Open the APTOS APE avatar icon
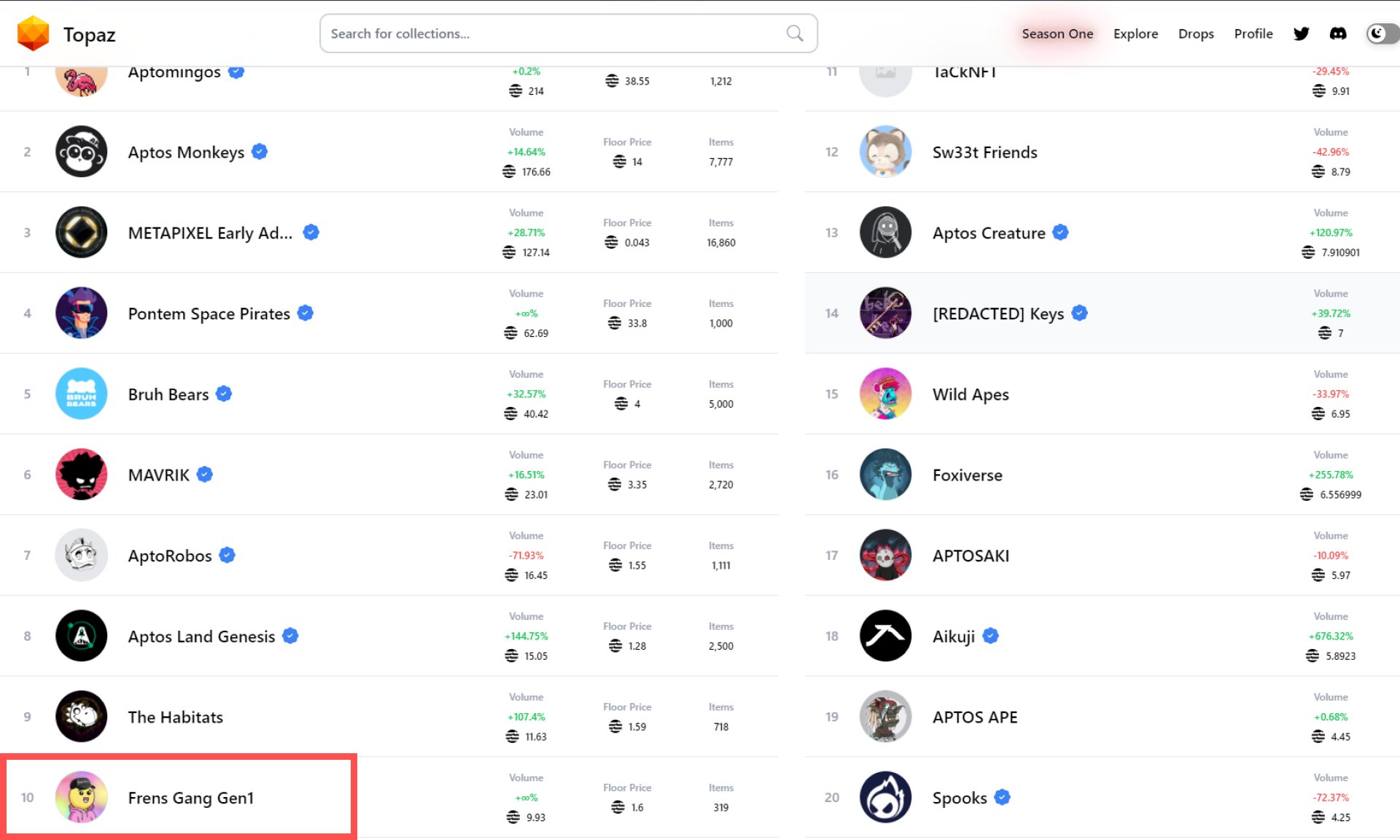The image size is (1400, 840). click(886, 717)
